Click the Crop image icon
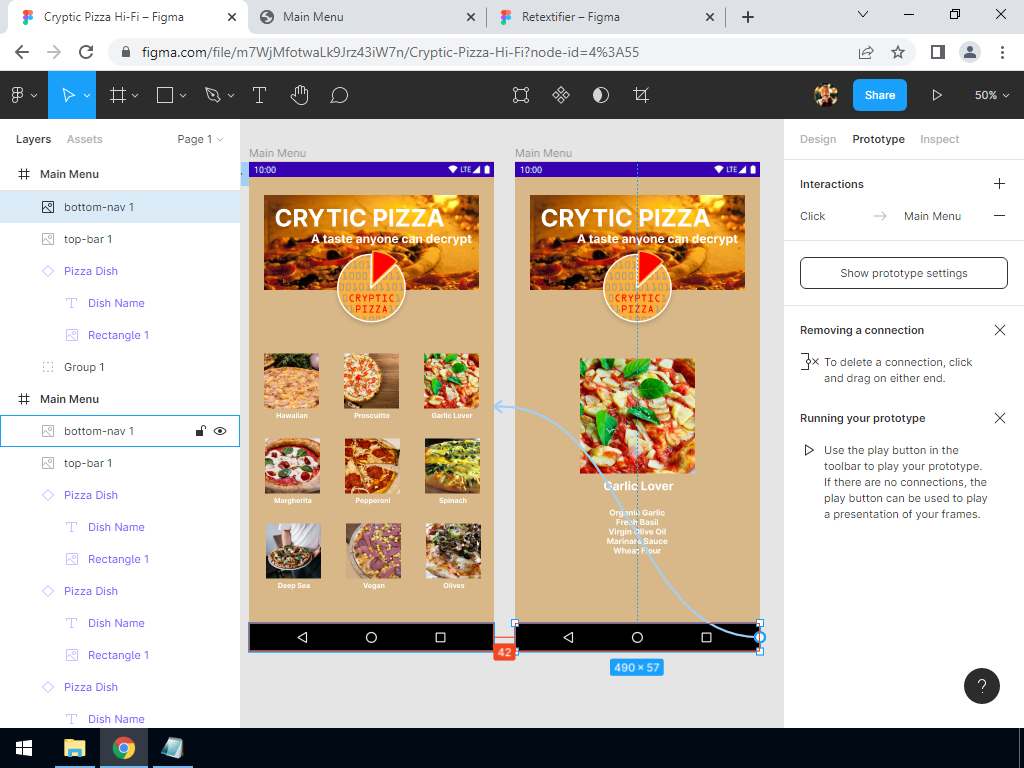 [x=641, y=95]
